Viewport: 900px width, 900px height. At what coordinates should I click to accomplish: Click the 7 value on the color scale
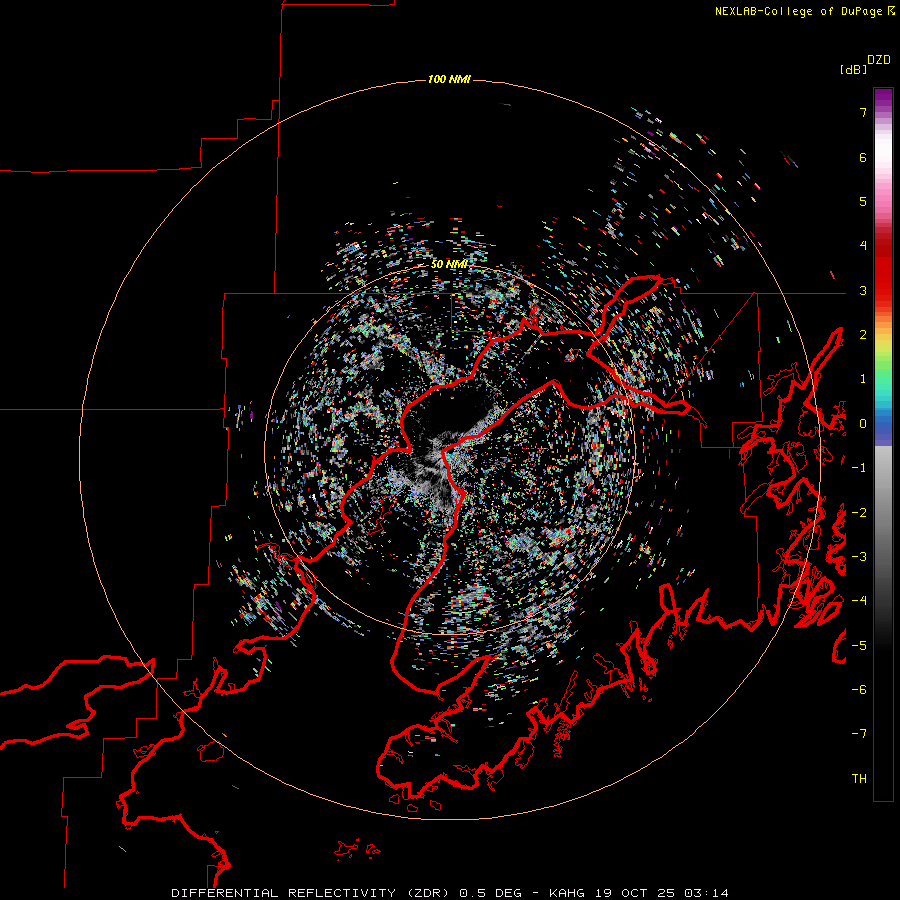click(863, 112)
